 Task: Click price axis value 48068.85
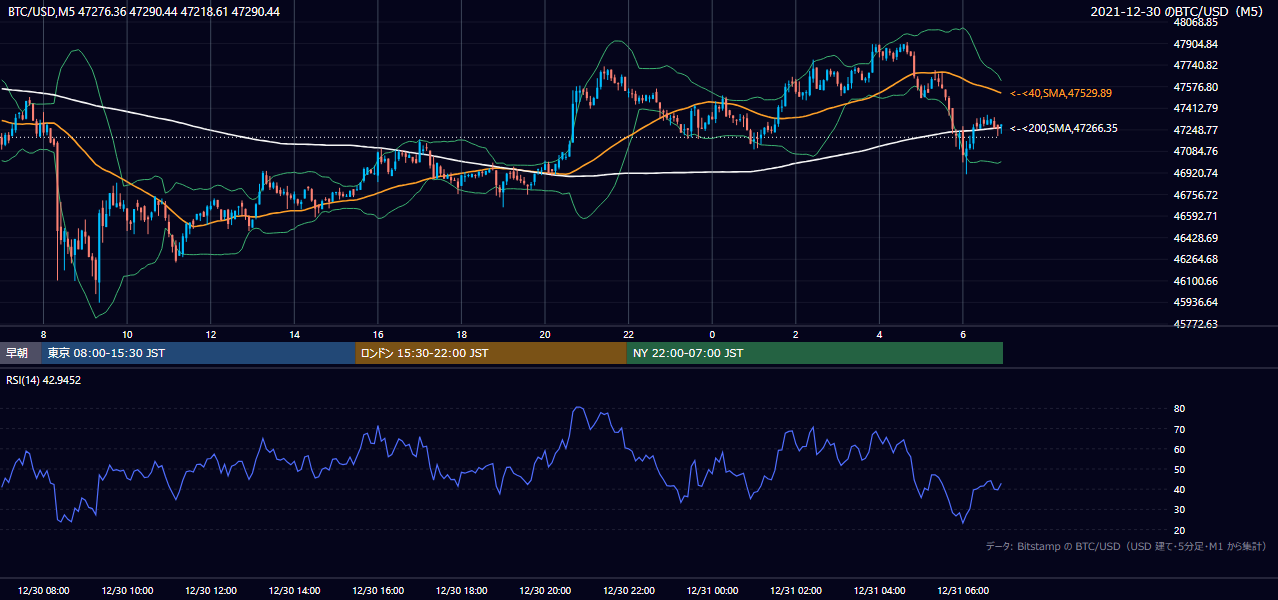[1196, 22]
